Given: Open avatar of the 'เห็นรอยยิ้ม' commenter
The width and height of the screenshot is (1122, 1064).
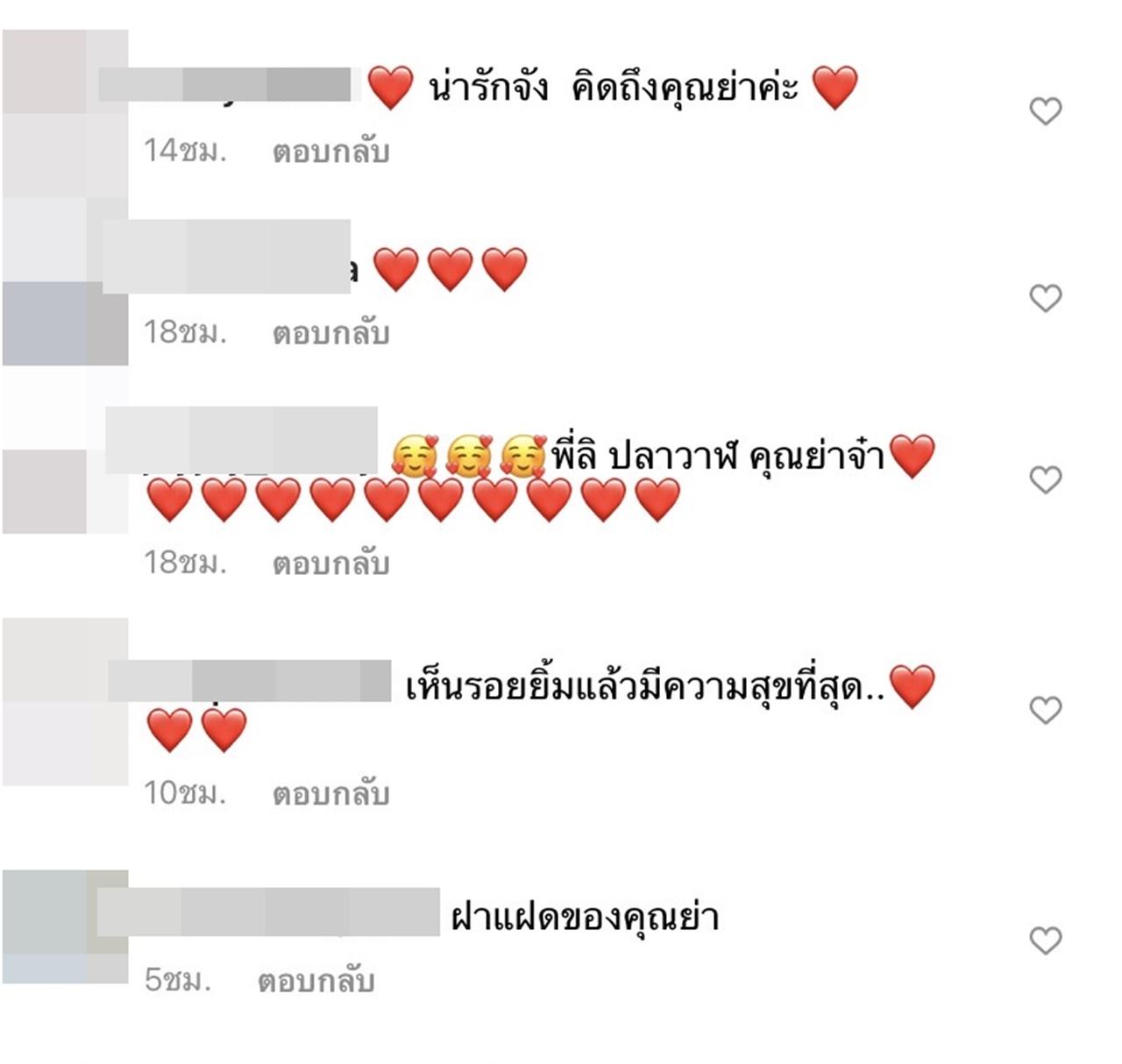Looking at the screenshot, I should [x=65, y=701].
